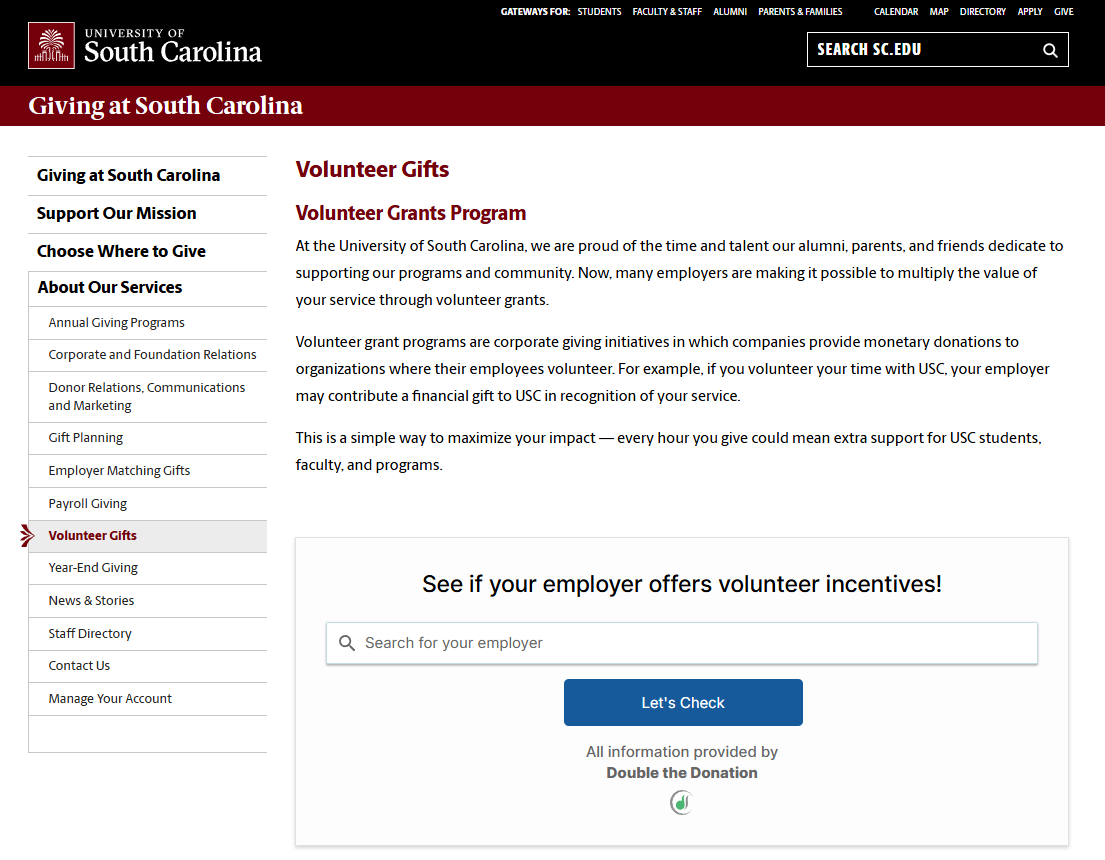This screenshot has height=860, width=1105.
Task: Click the University of South Carolina logo
Action: tap(146, 46)
